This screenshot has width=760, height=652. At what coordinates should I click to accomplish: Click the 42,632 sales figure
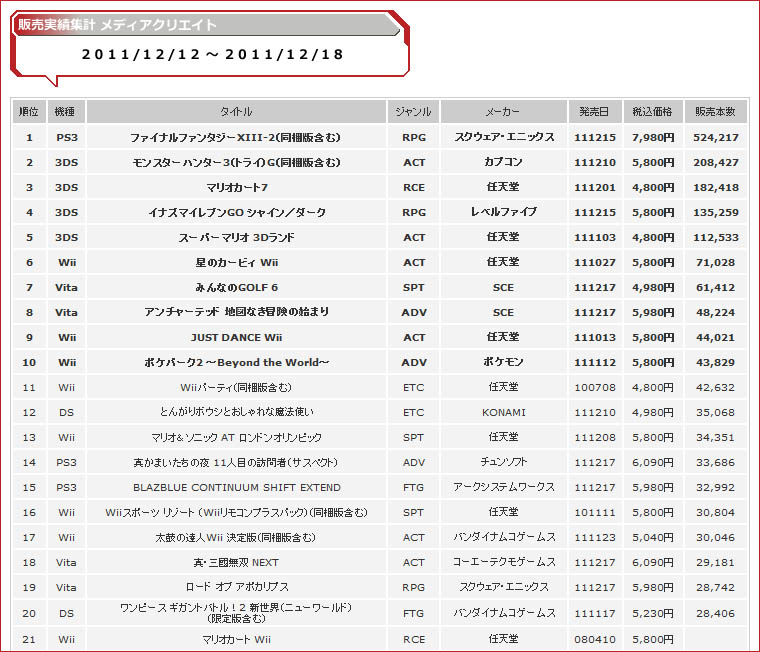[715, 387]
